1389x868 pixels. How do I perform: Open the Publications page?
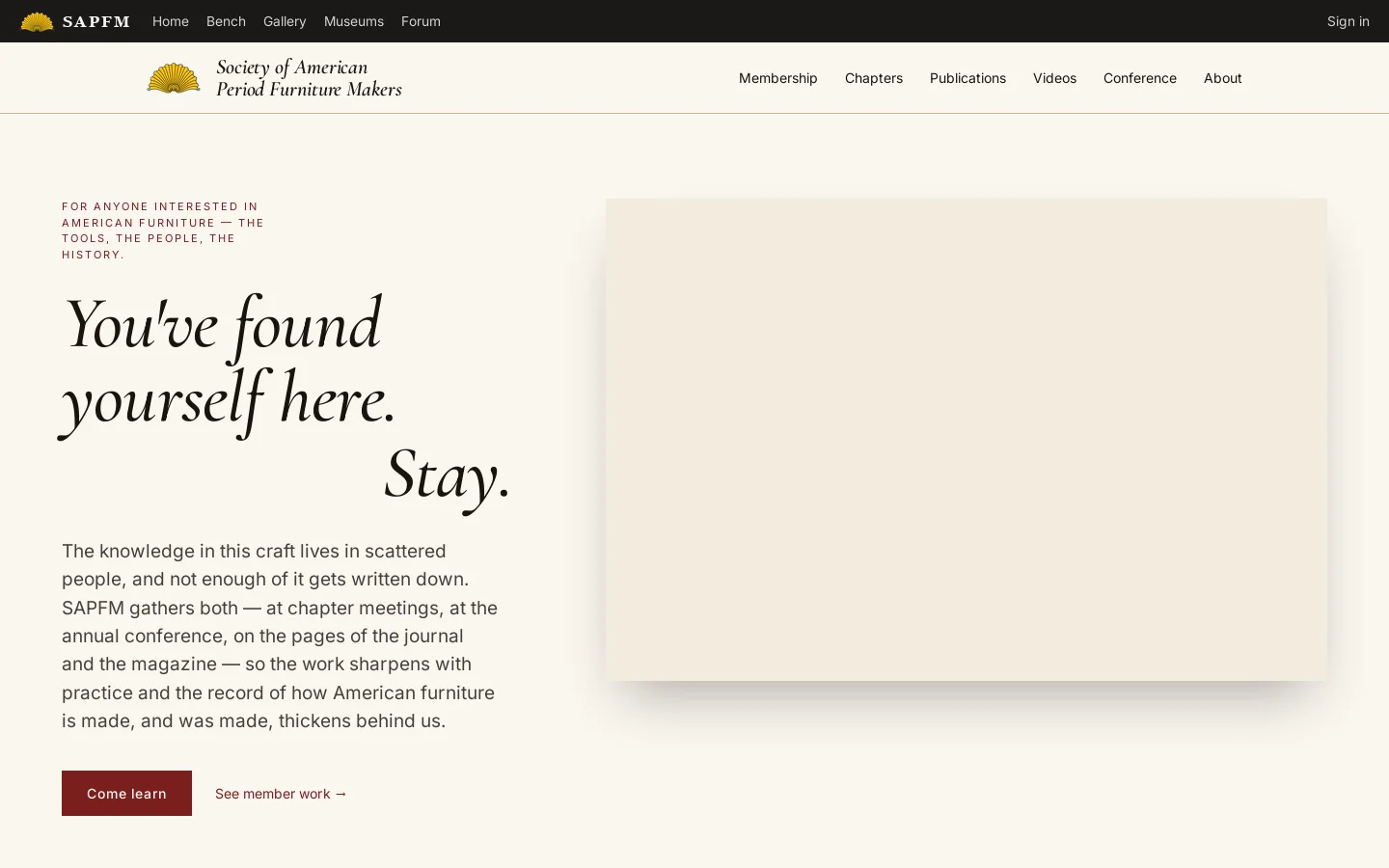pos(967,78)
